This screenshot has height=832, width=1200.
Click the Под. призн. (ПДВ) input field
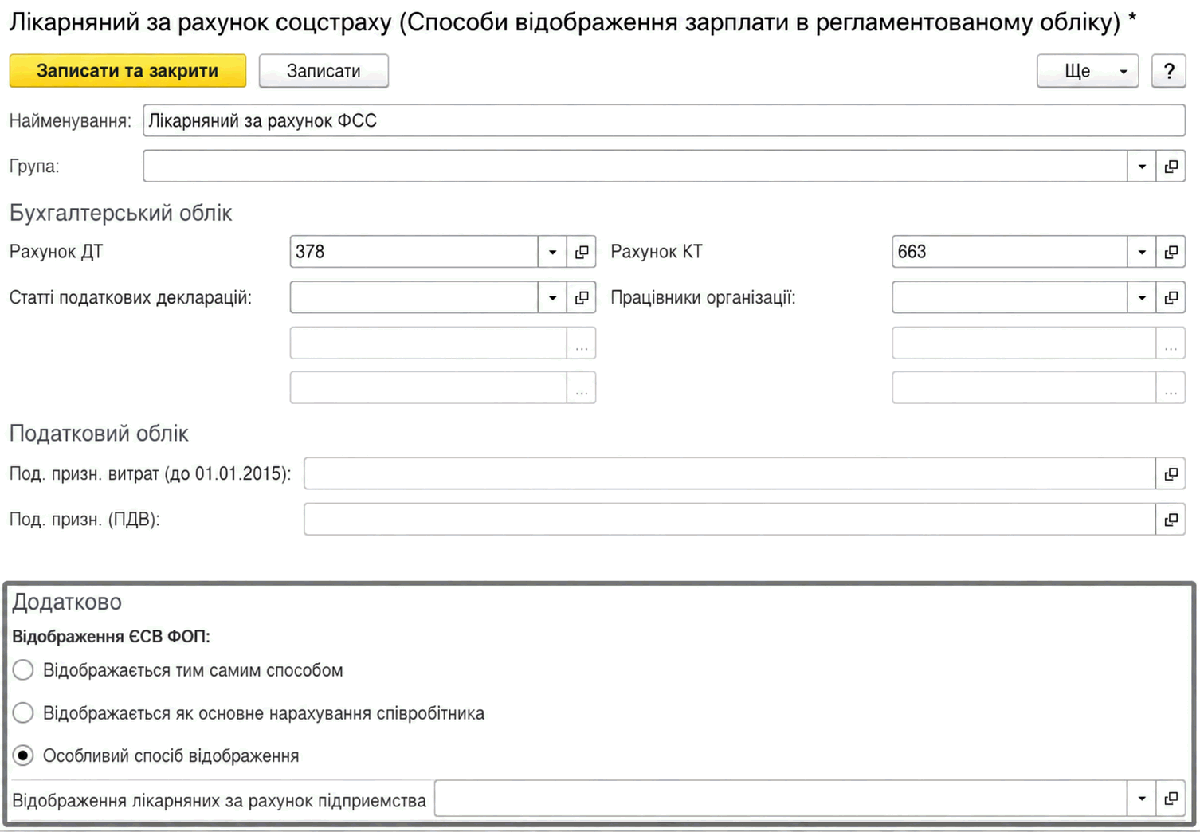pyautogui.click(x=730, y=519)
